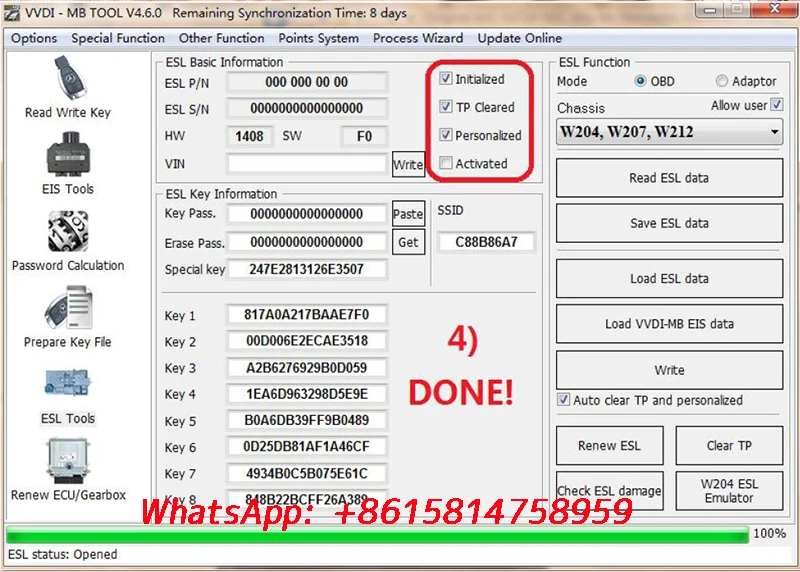Open the Special Function menu
The width and height of the screenshot is (800, 572).
pos(118,38)
